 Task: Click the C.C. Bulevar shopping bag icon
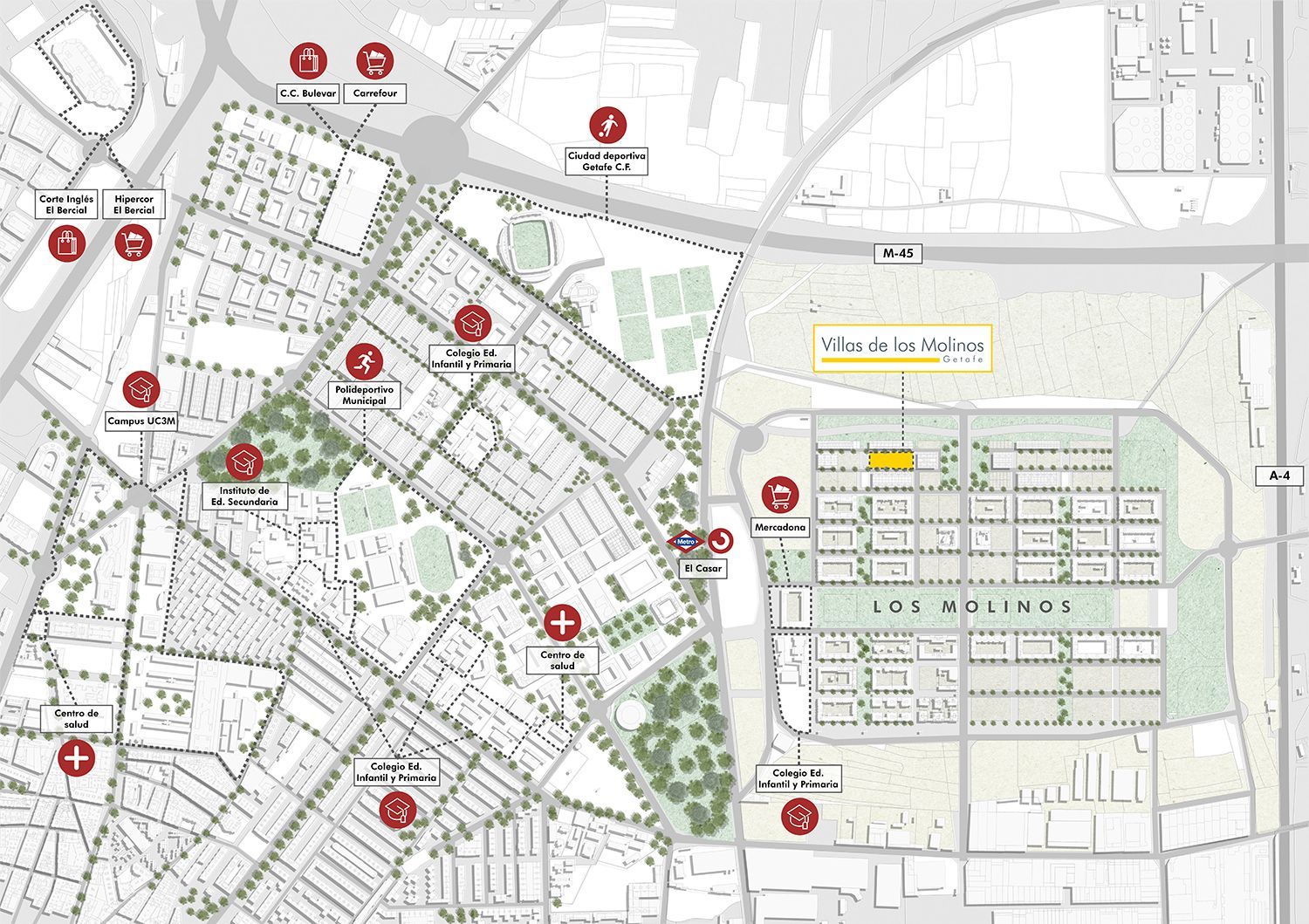click(x=307, y=60)
